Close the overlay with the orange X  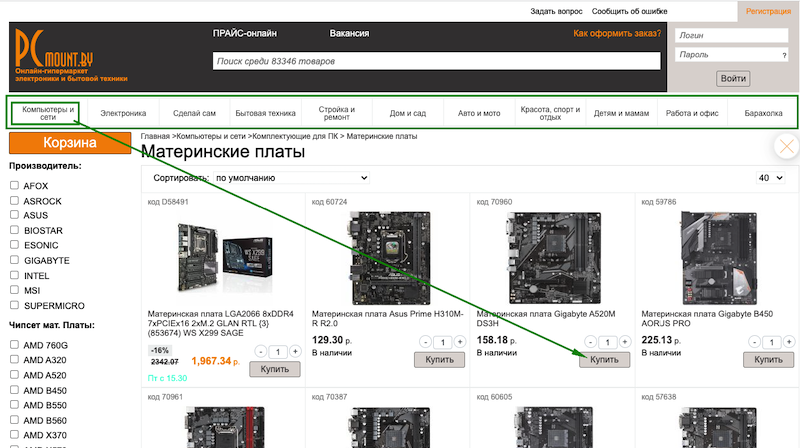786,147
